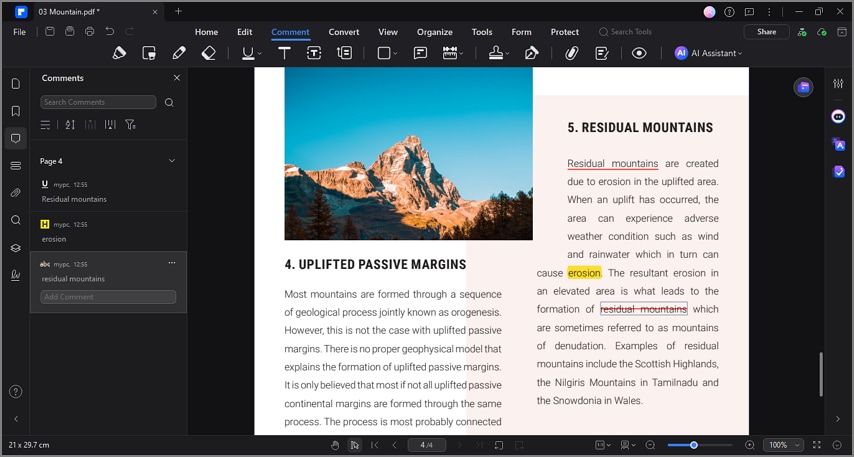This screenshot has width=854, height=457.
Task: Open the 100% zoom level dropdown
Action: [x=783, y=445]
